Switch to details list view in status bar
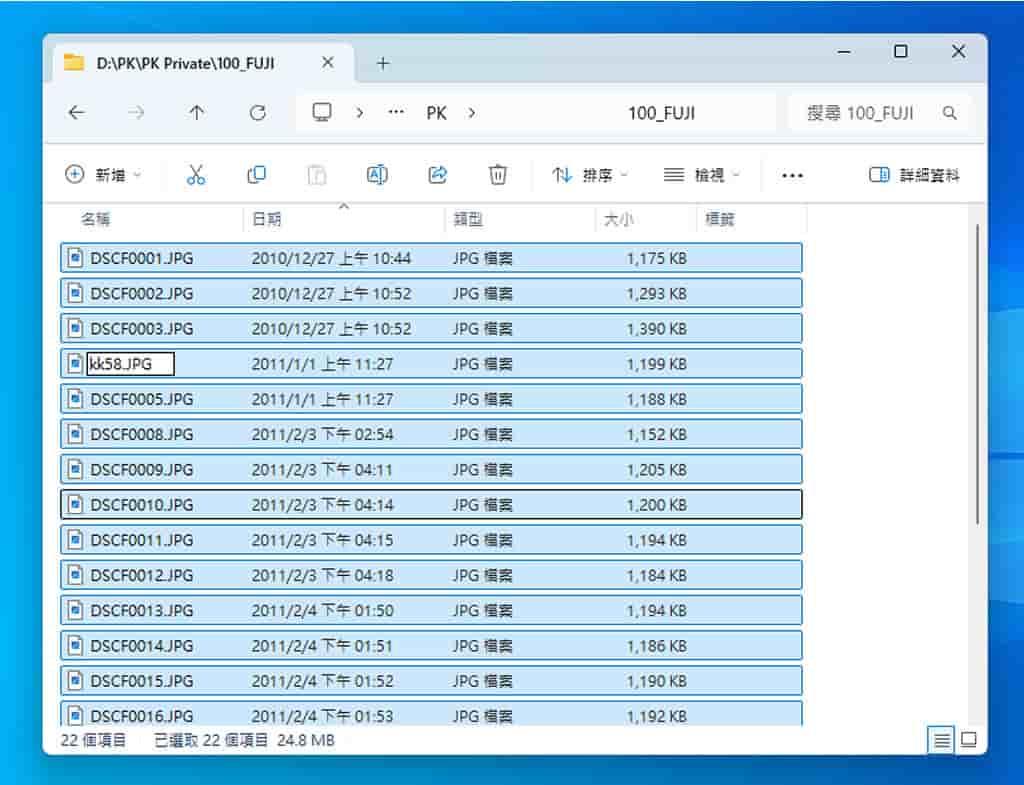 coord(941,740)
